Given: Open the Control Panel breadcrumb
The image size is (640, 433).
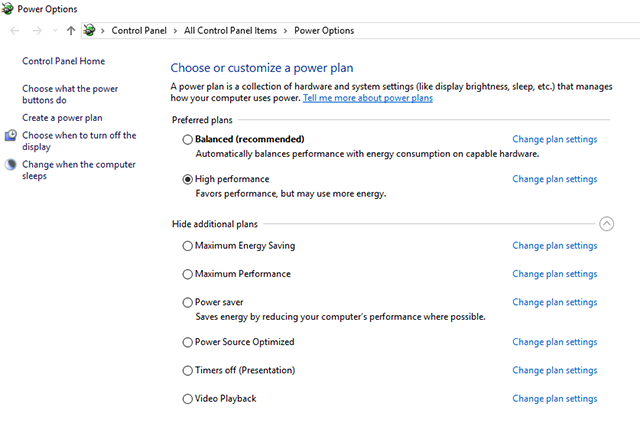Looking at the screenshot, I should coord(140,31).
